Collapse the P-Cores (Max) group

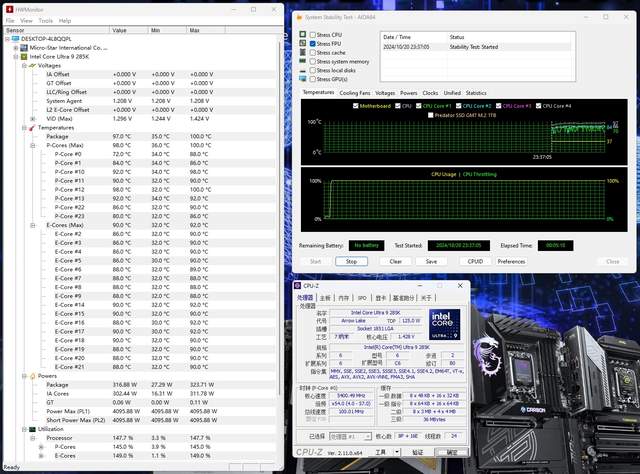point(33,145)
